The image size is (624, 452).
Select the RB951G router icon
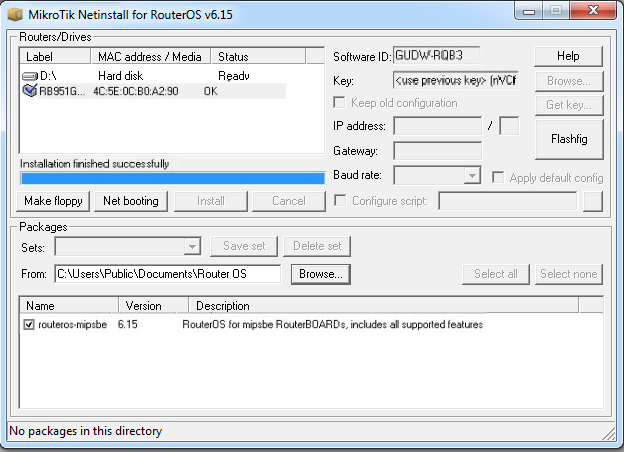[x=29, y=91]
